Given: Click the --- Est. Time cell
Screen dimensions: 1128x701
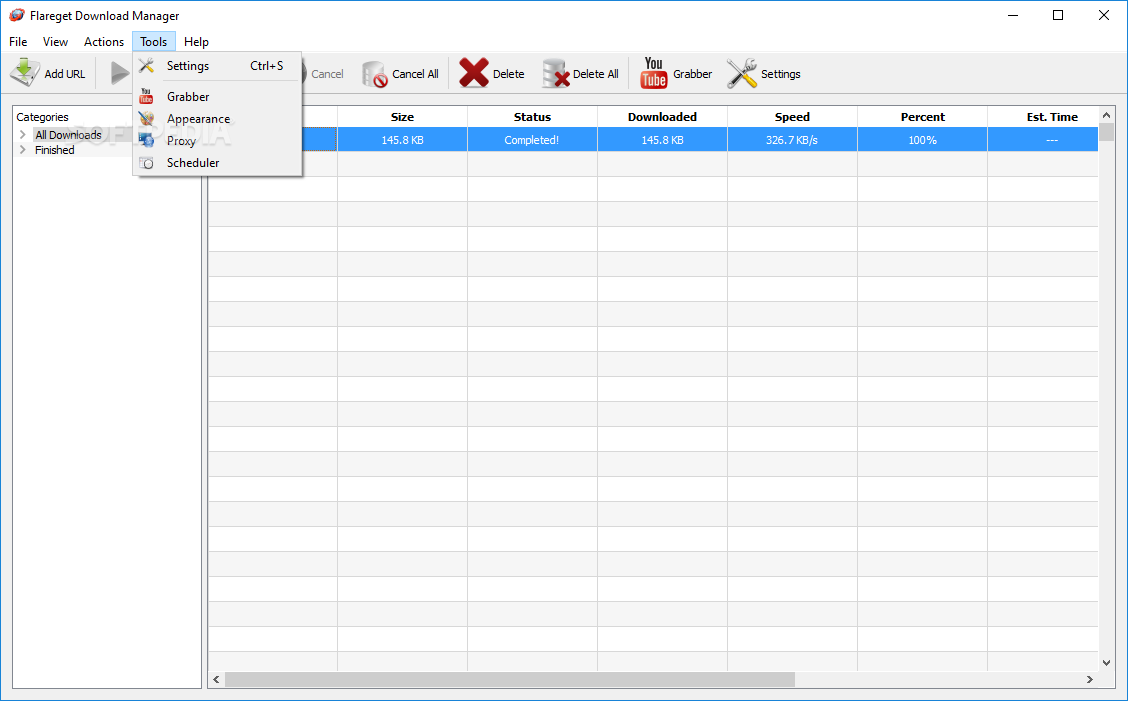Looking at the screenshot, I should pos(1043,140).
